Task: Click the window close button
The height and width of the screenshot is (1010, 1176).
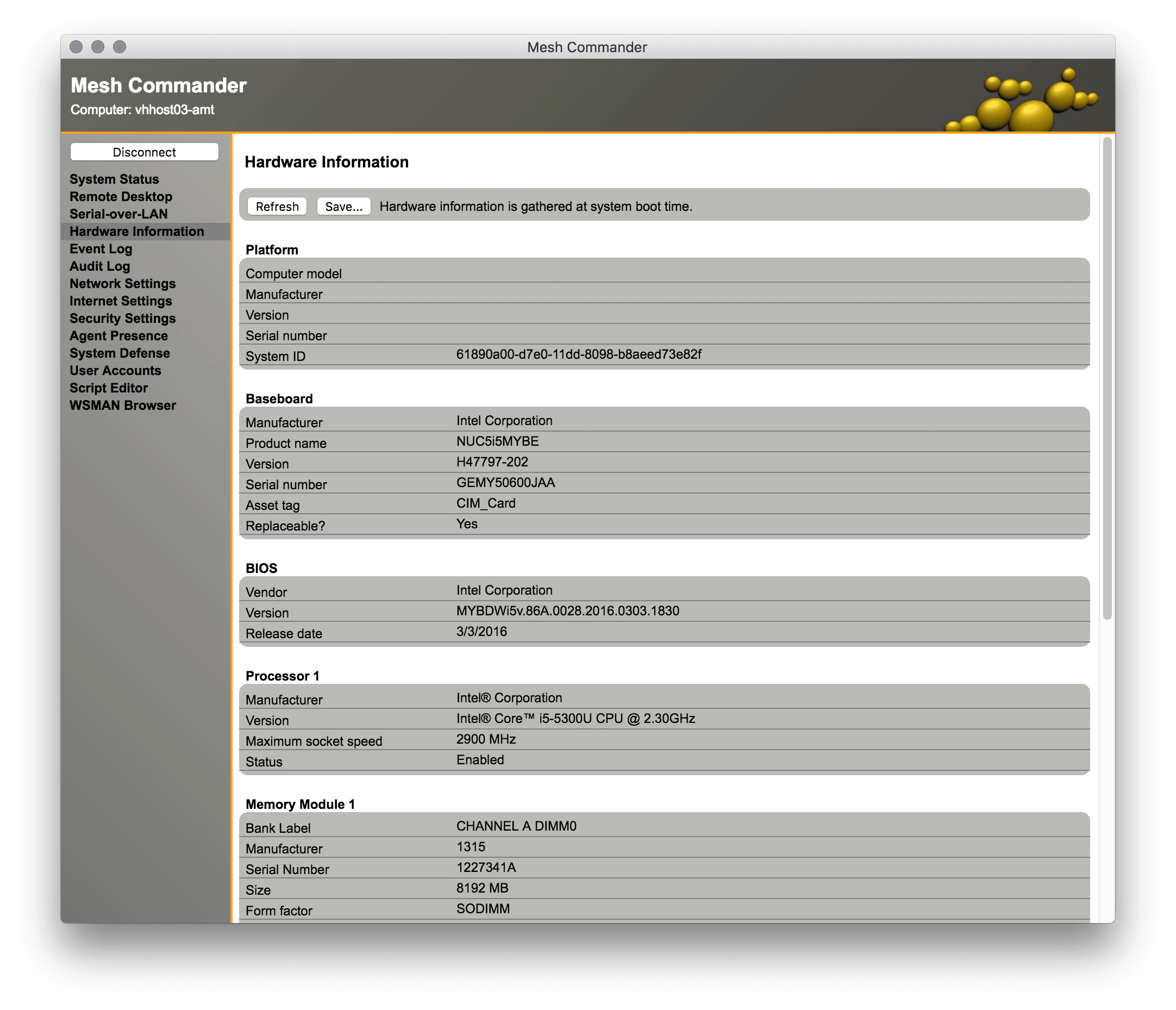Action: point(76,47)
